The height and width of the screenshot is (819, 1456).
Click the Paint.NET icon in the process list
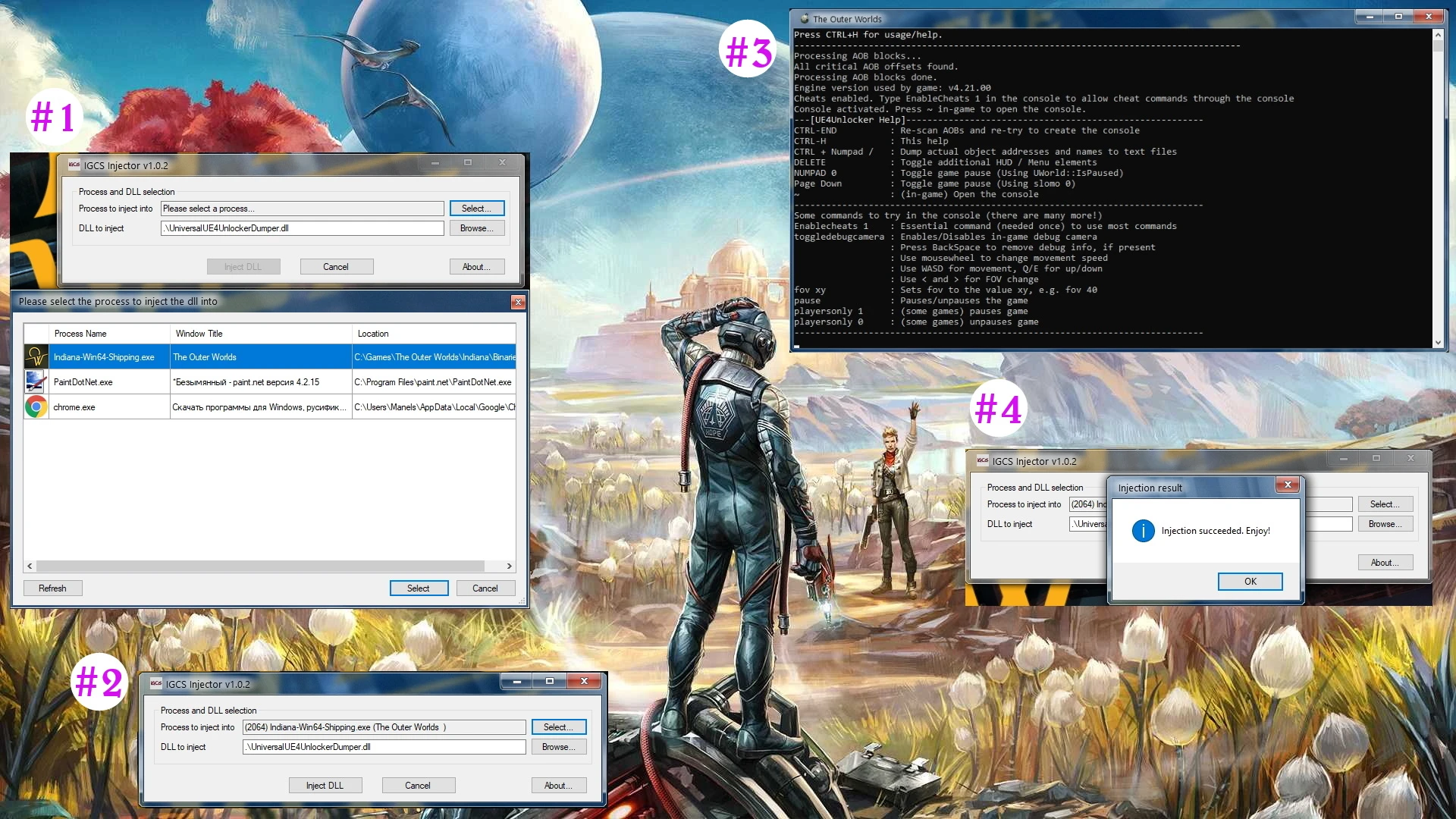click(36, 382)
